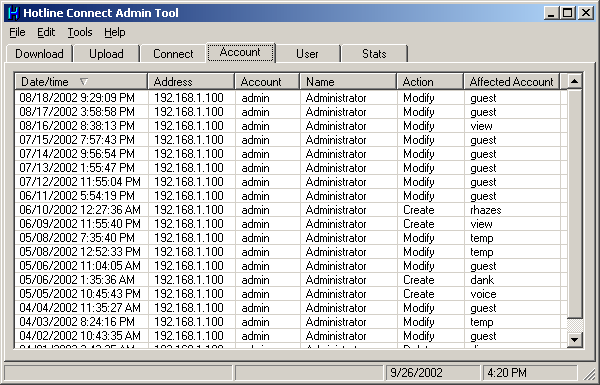
Task: Click the affected account 'voice'
Action: click(x=483, y=294)
